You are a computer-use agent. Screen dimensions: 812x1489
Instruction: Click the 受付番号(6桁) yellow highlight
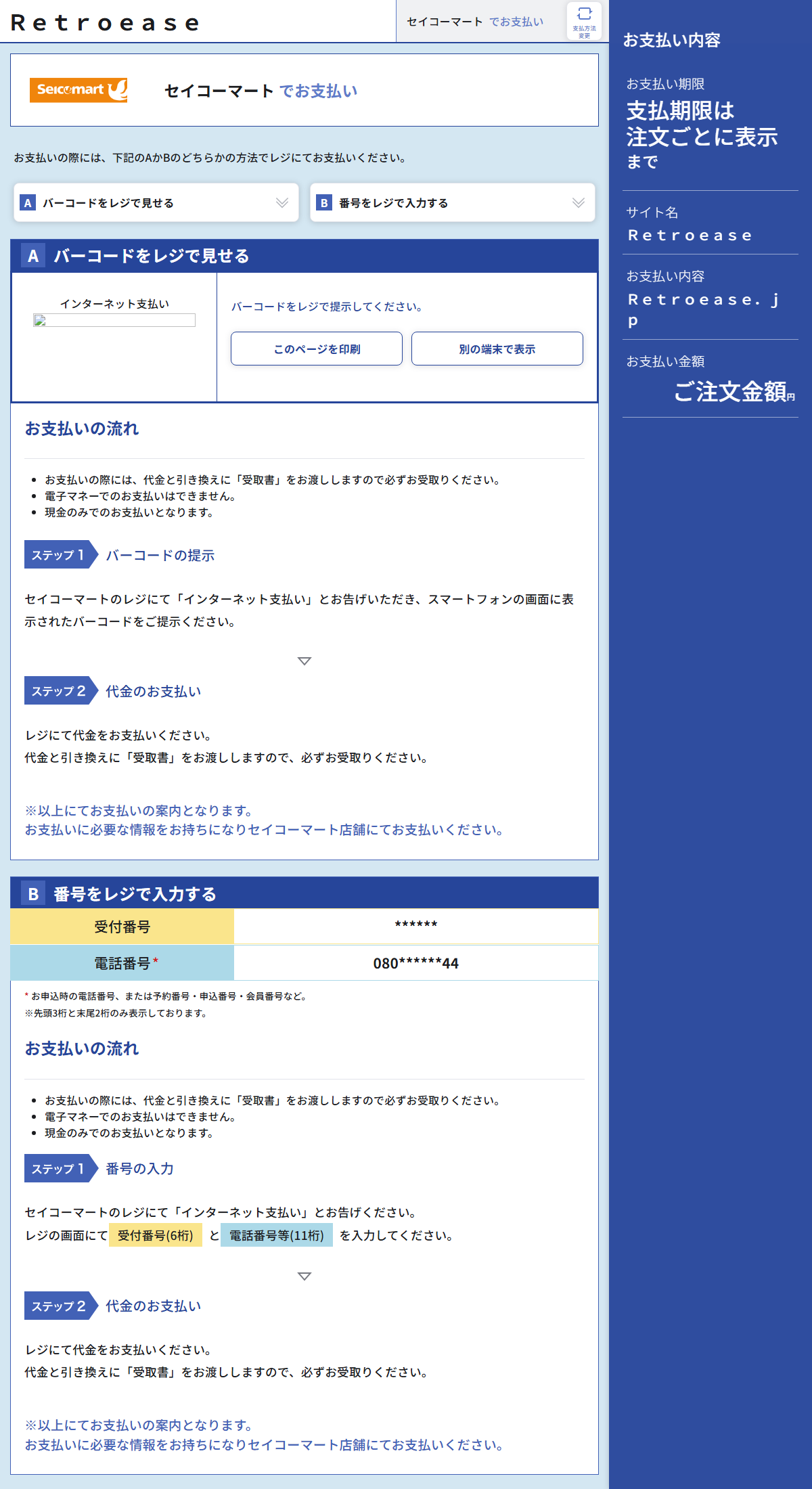156,1235
